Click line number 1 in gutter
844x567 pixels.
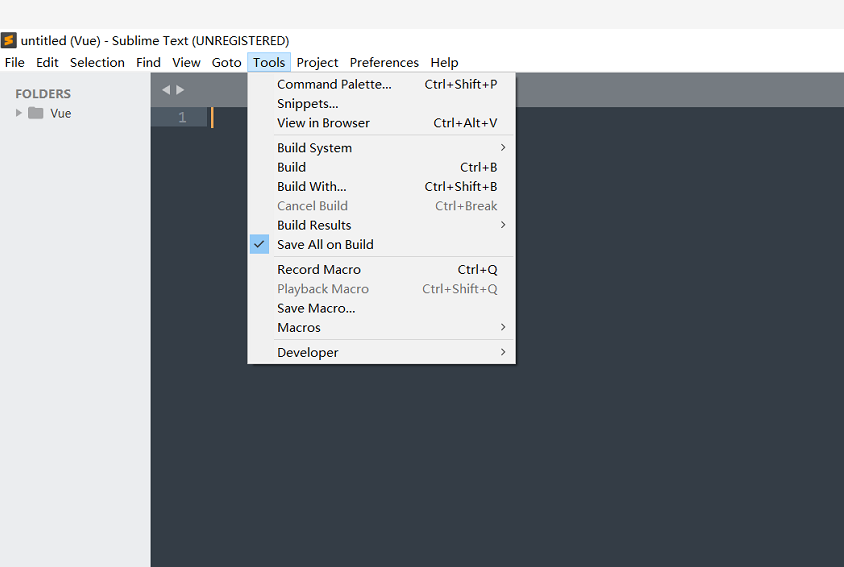click(182, 117)
